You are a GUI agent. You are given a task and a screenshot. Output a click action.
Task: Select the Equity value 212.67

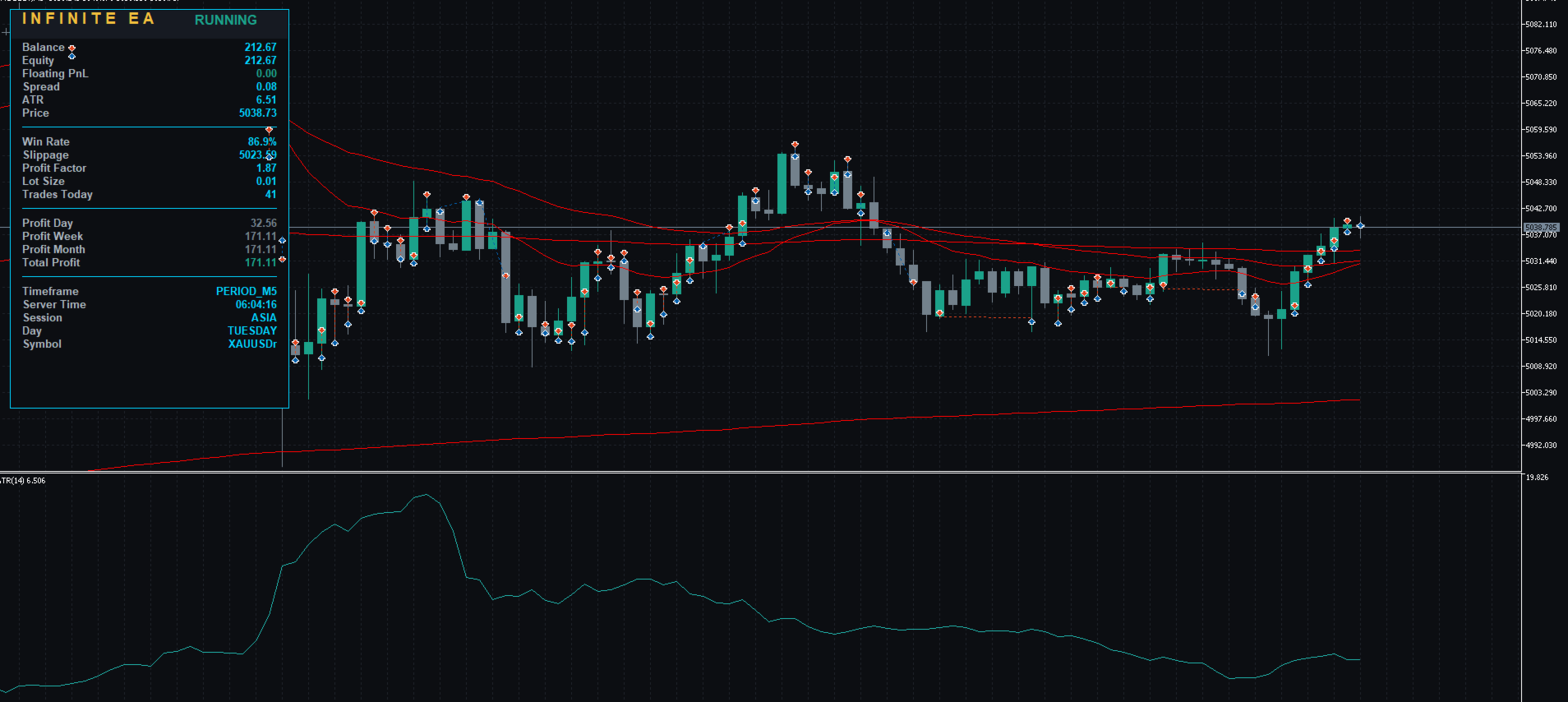261,61
